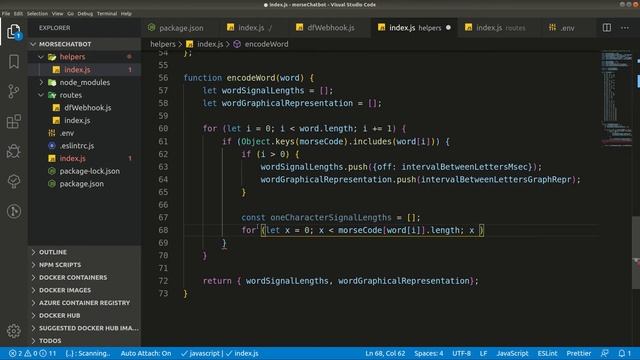This screenshot has width=640, height=360.
Task: Open package.json in explorer tree
Action: pos(84,184)
